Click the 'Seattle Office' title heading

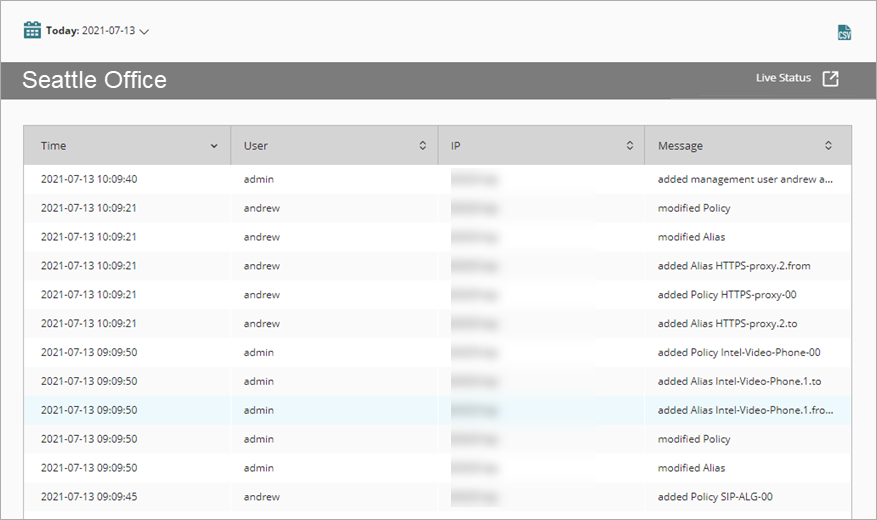point(94,80)
